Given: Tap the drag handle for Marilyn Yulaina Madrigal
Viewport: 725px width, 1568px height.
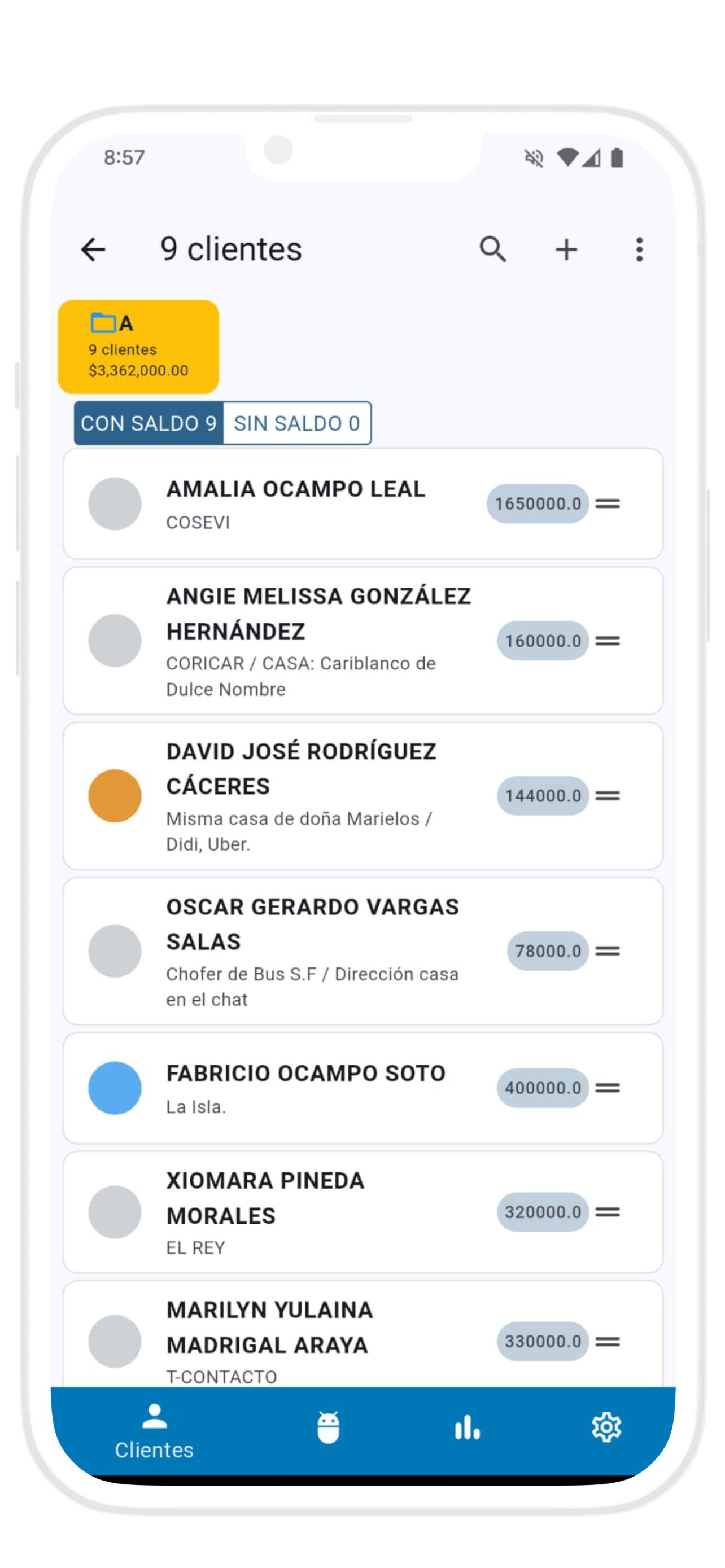Looking at the screenshot, I should tap(608, 1341).
